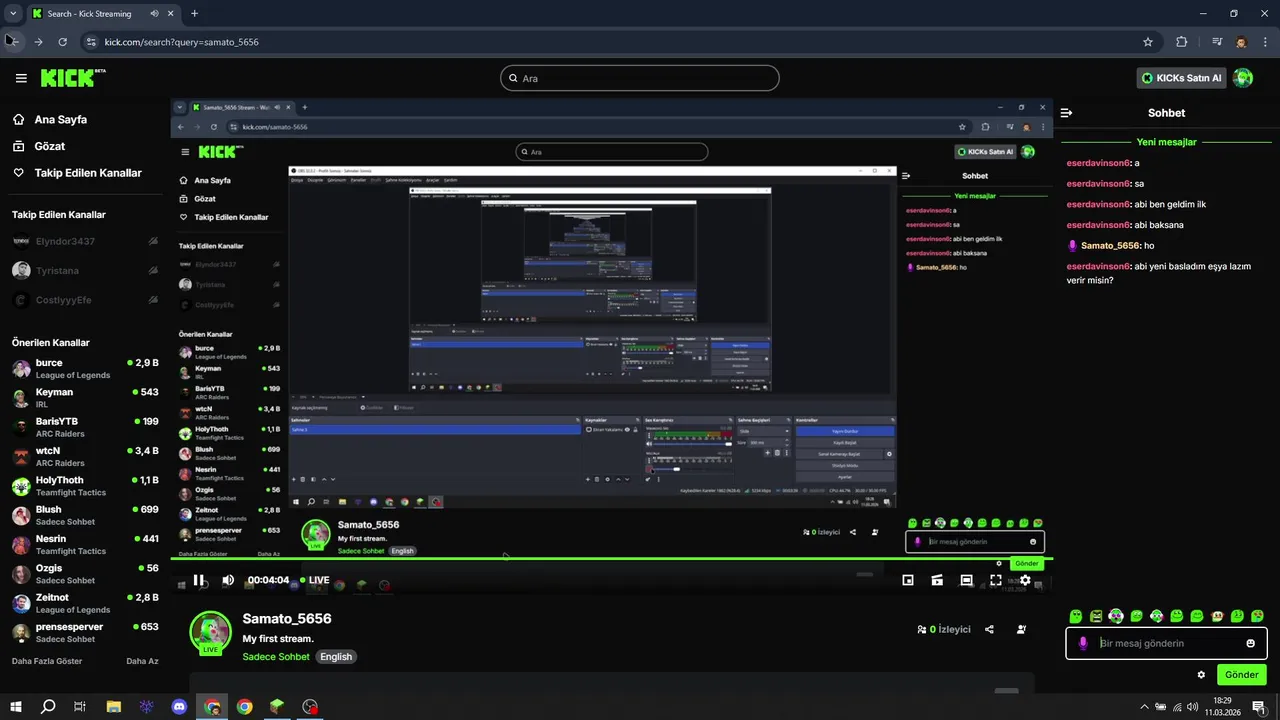The image size is (1280, 720).
Task: Seek on the green video progress bar
Action: pyautogui.click(x=611, y=558)
